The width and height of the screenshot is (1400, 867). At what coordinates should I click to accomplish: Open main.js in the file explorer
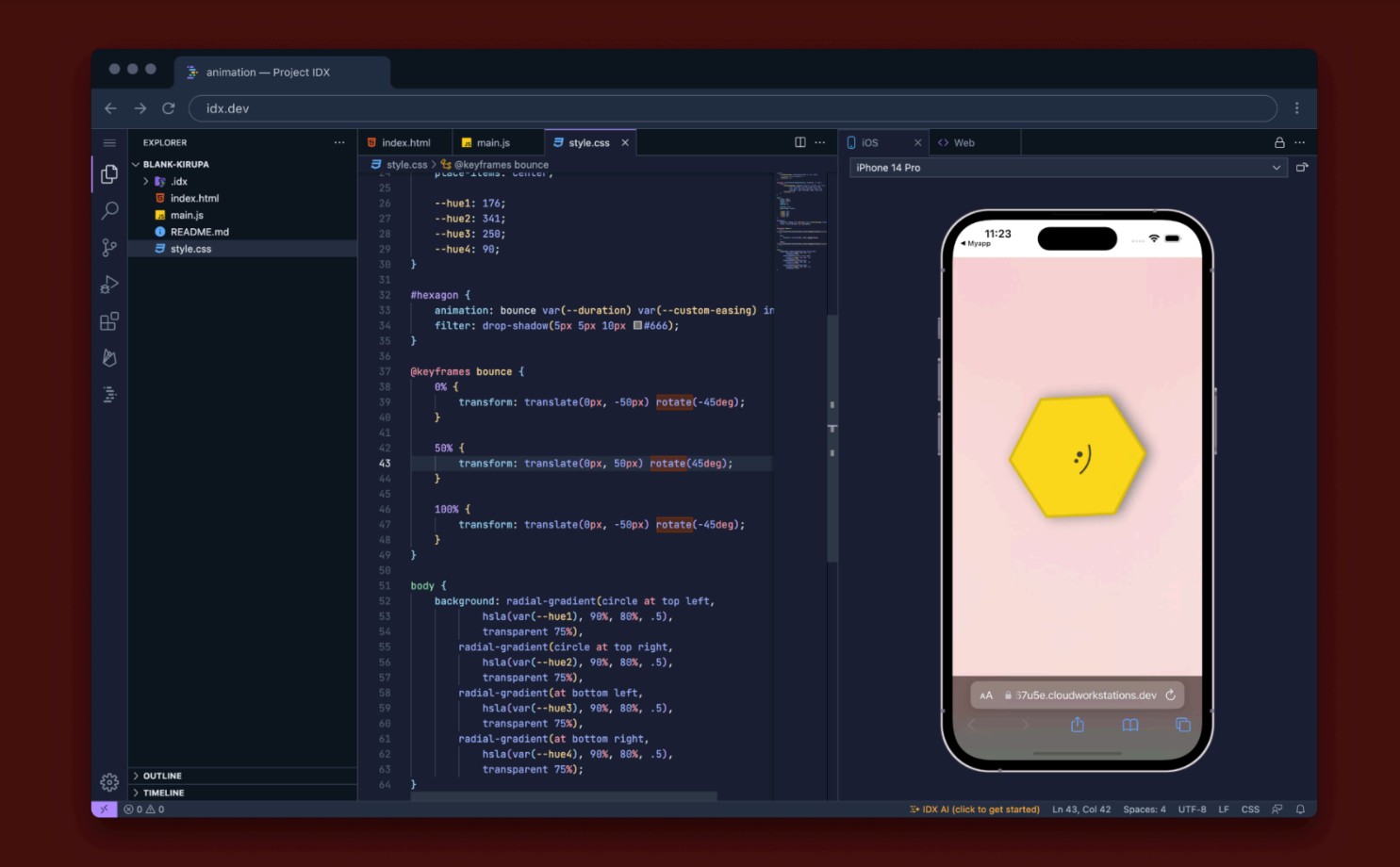(x=242, y=215)
